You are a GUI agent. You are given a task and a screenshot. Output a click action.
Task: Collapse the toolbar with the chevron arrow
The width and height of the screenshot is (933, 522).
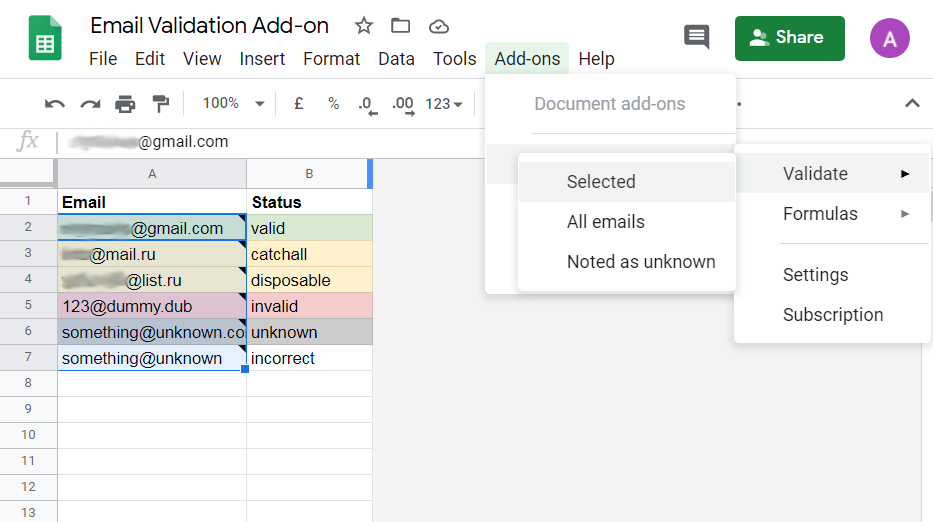(912, 103)
